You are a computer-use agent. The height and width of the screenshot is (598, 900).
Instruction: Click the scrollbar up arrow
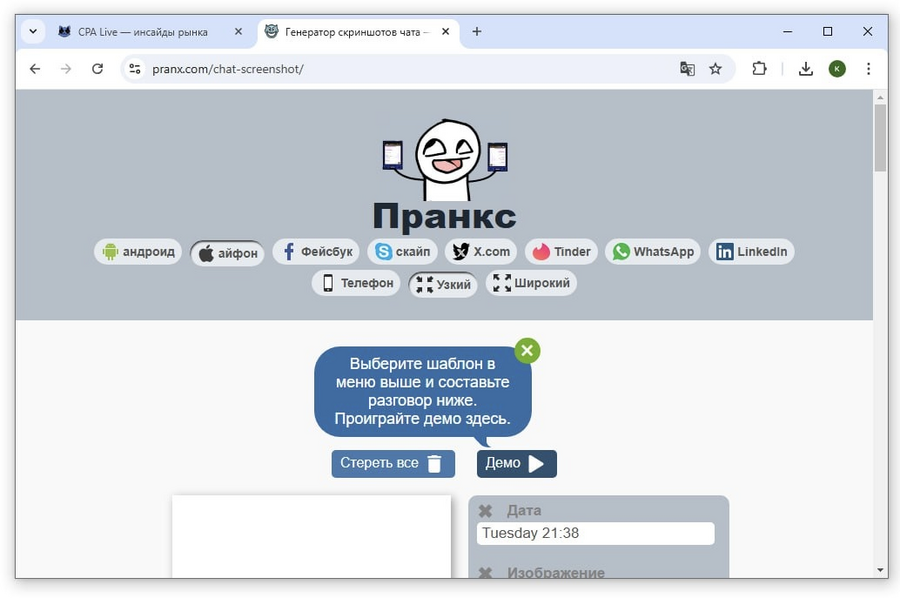pos(880,97)
